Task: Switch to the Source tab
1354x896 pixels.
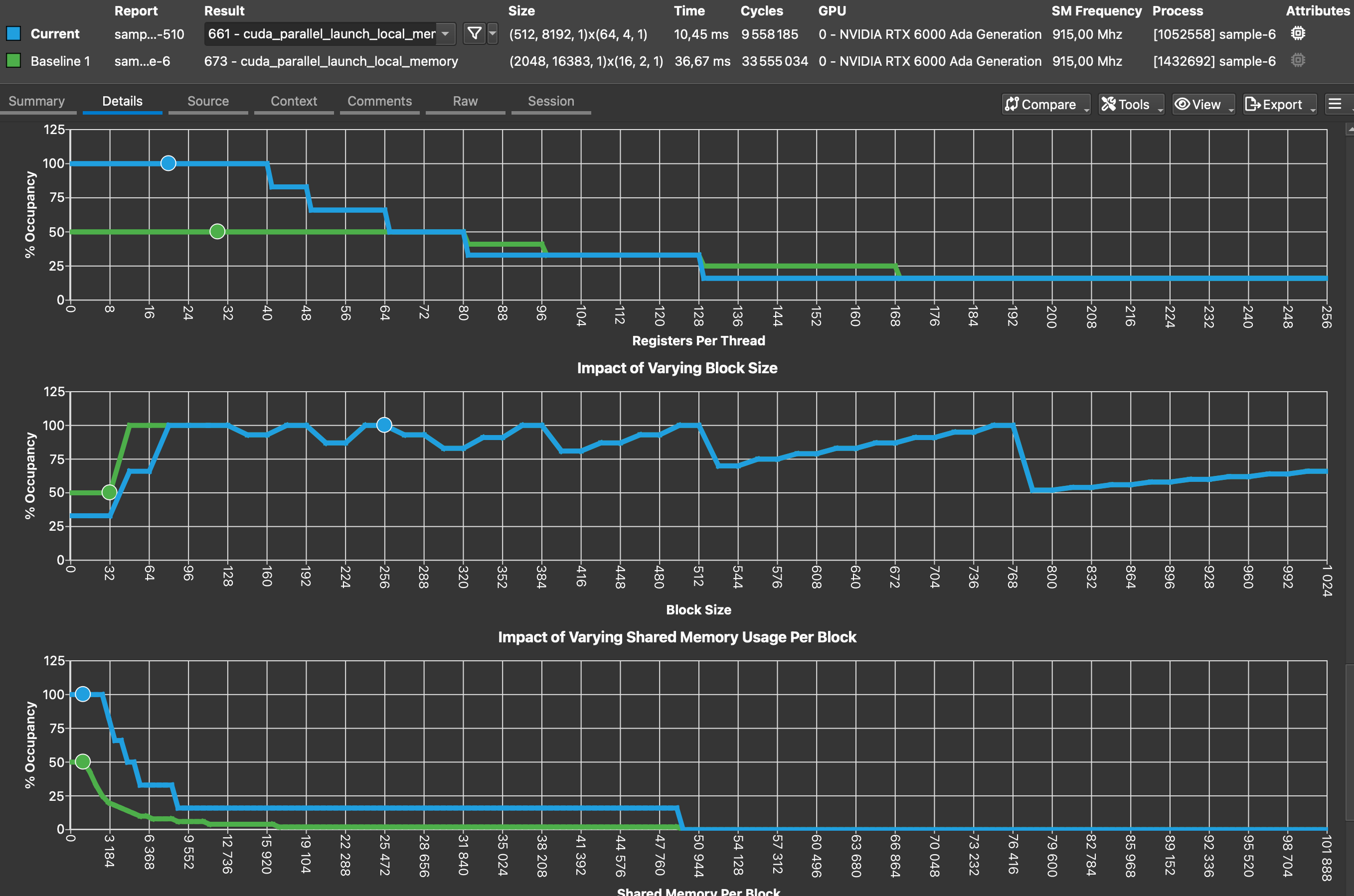Action: pyautogui.click(x=208, y=101)
